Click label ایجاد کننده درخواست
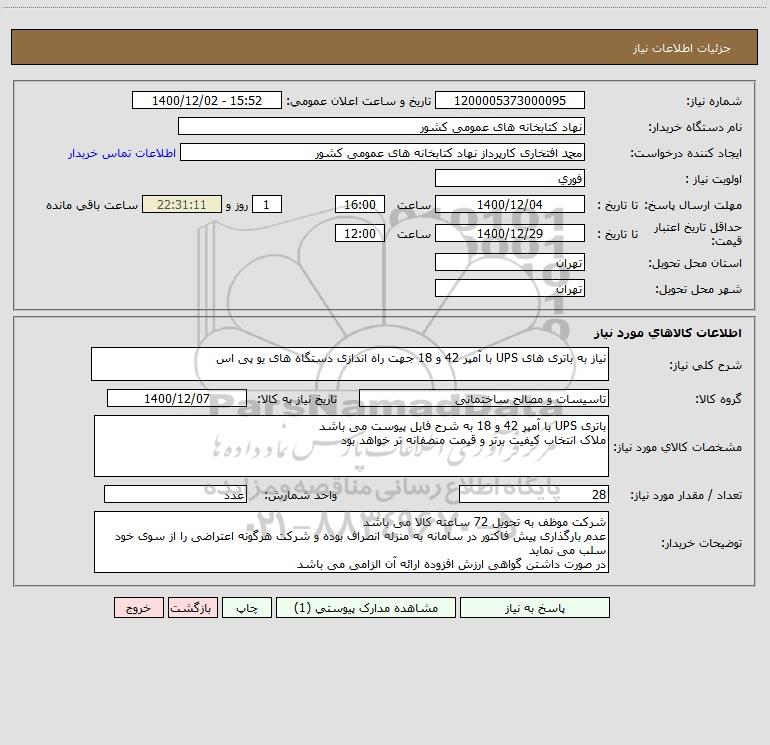Image resolution: width=770 pixels, height=745 pixels. pyautogui.click(x=686, y=153)
